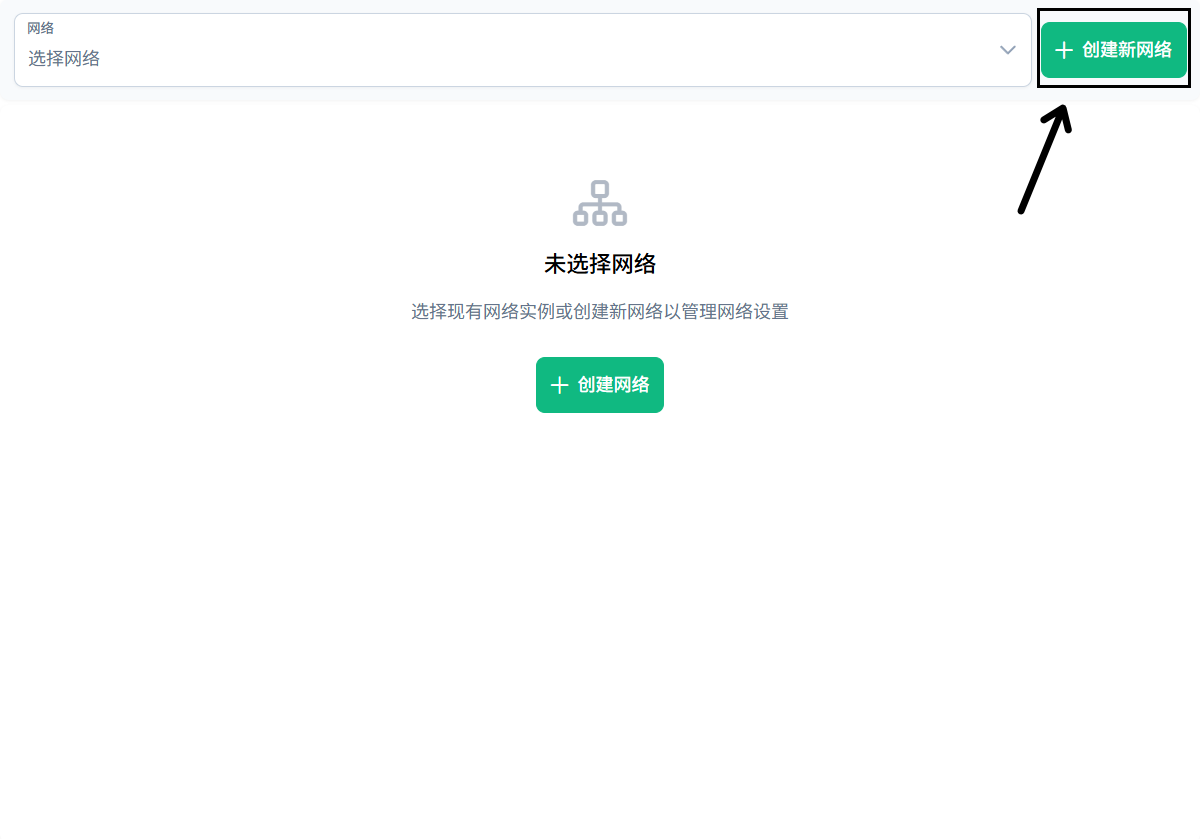This screenshot has height=839, width=1200.
Task: Click the 创建网络 label text in the empty state
Action: pos(613,385)
